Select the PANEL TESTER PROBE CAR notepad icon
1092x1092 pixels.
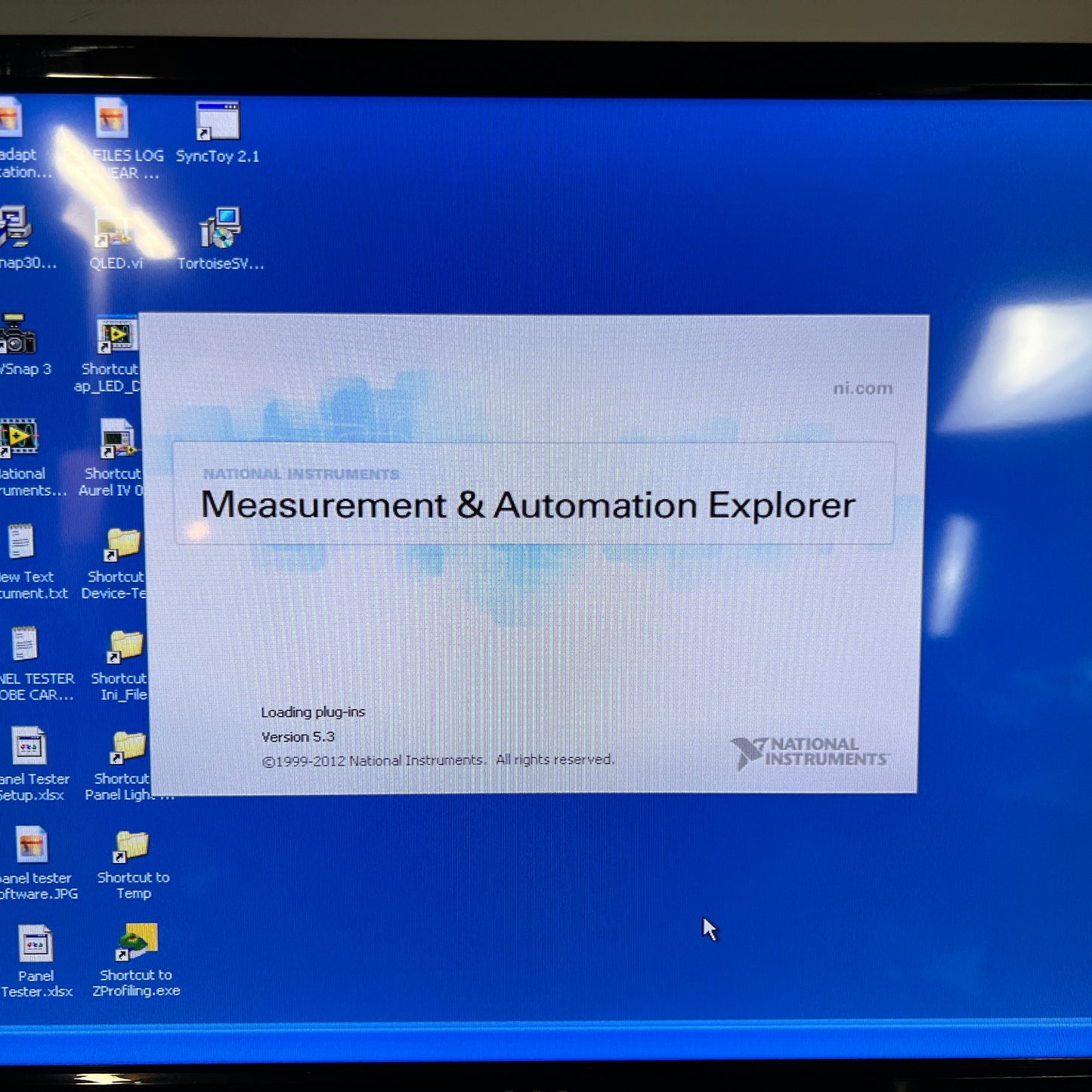(x=24, y=645)
